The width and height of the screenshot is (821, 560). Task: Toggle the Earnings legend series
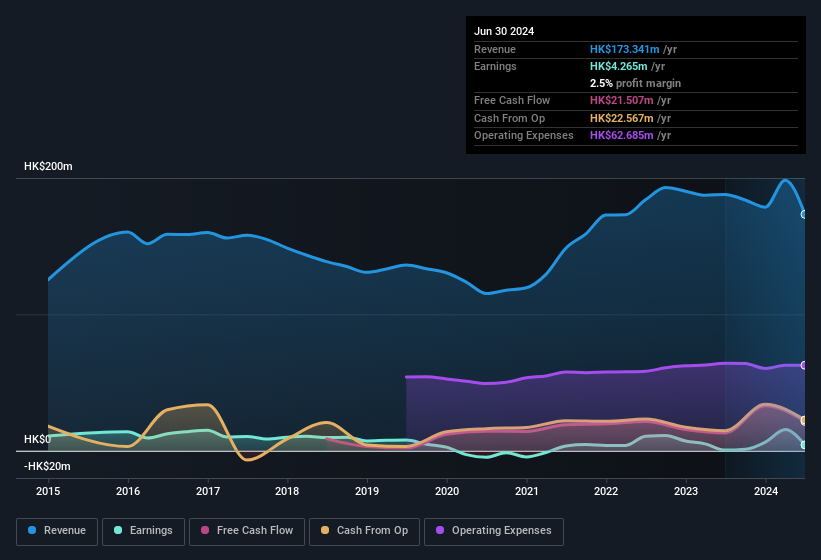143,531
